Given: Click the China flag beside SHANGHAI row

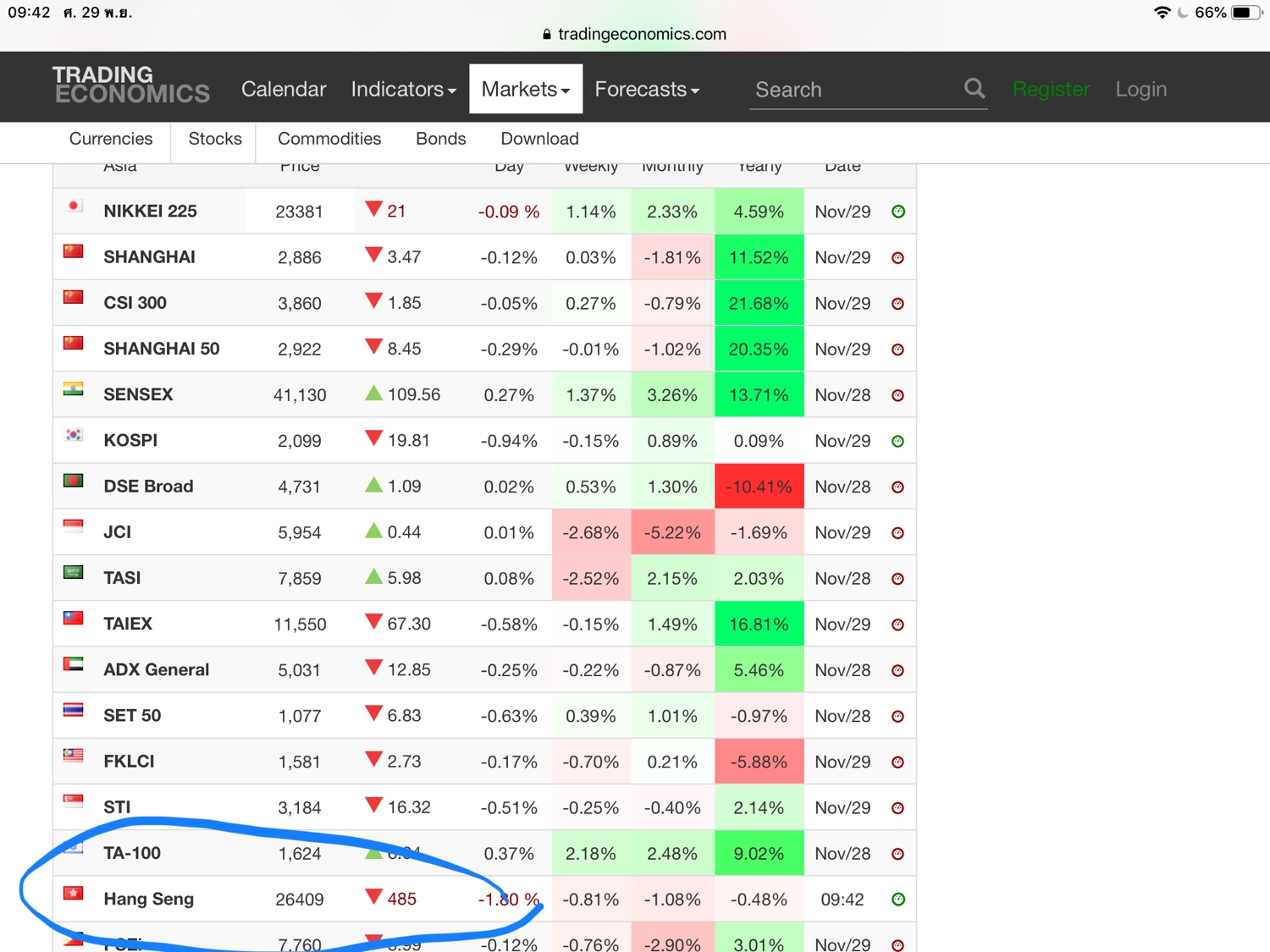Looking at the screenshot, I should pyautogui.click(x=74, y=250).
